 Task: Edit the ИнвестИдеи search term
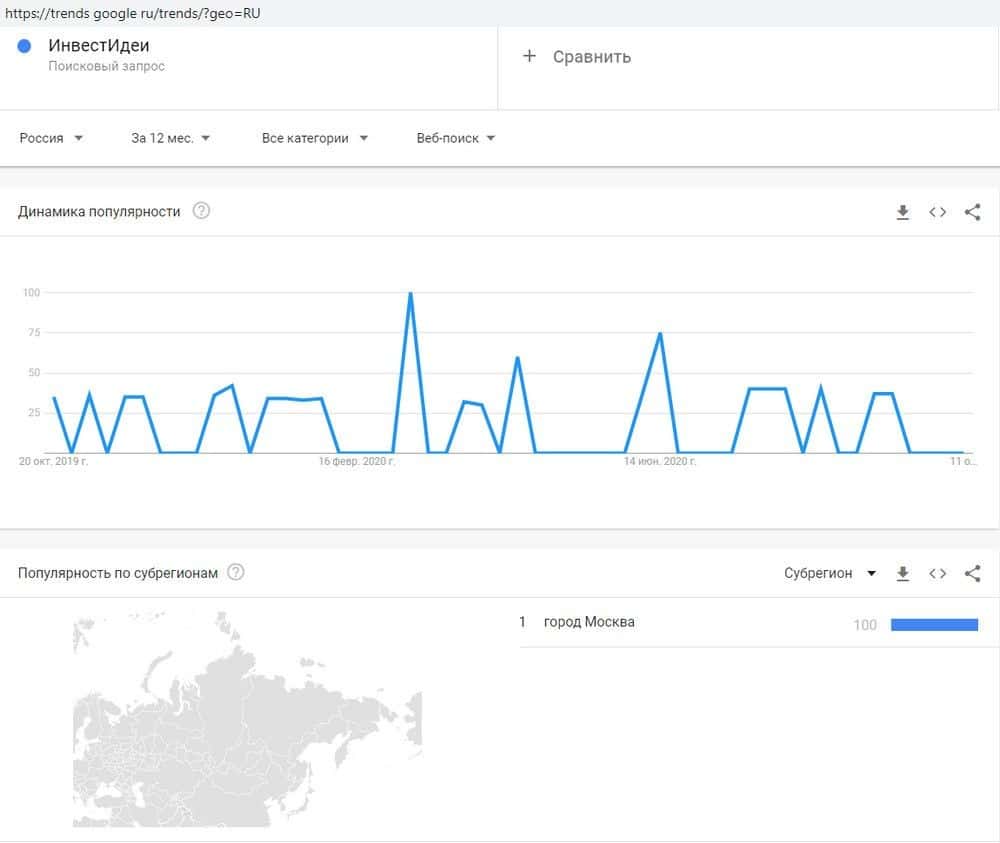tap(99, 46)
